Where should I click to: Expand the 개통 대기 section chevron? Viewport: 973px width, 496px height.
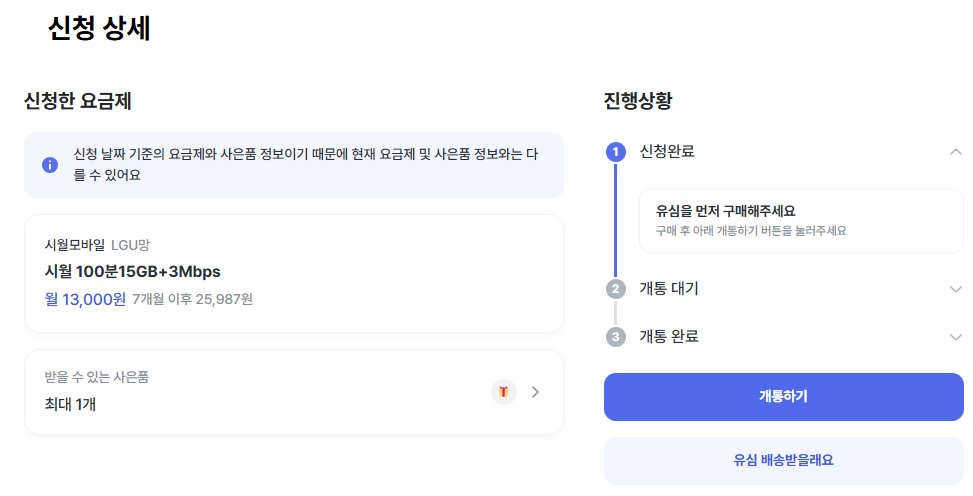[x=956, y=289]
